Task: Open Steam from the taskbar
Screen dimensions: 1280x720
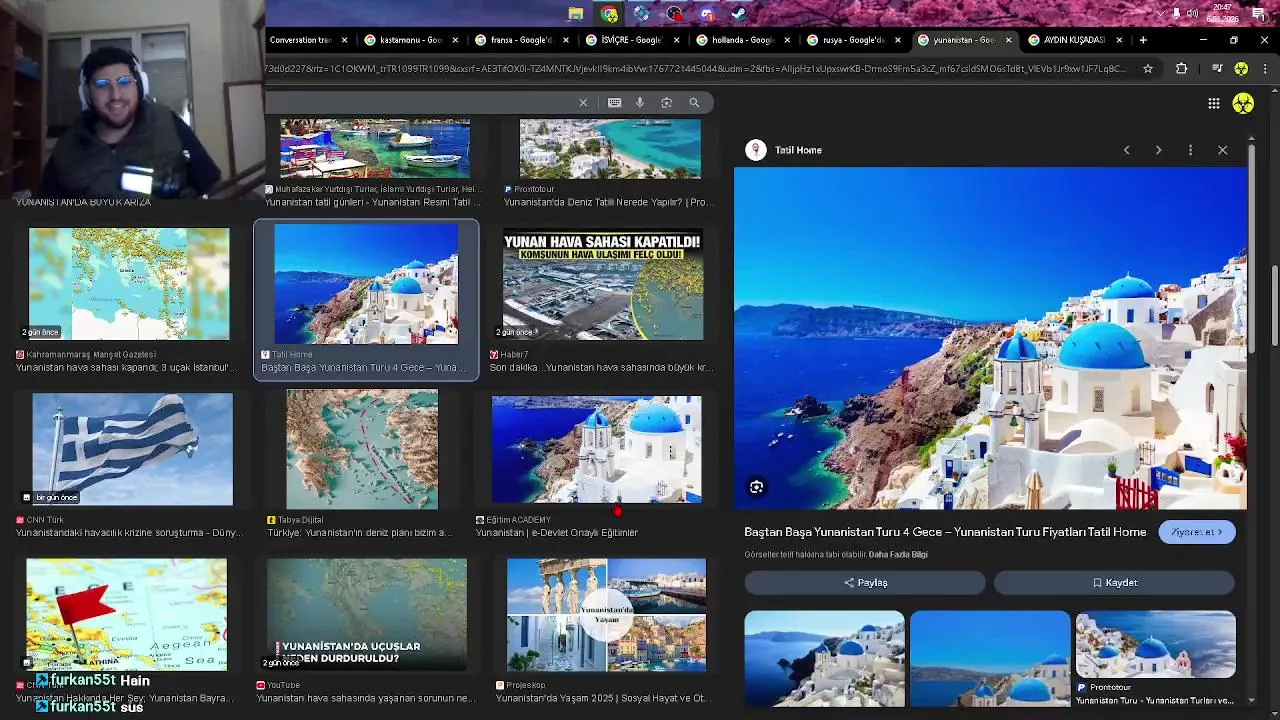Action: pyautogui.click(x=739, y=14)
